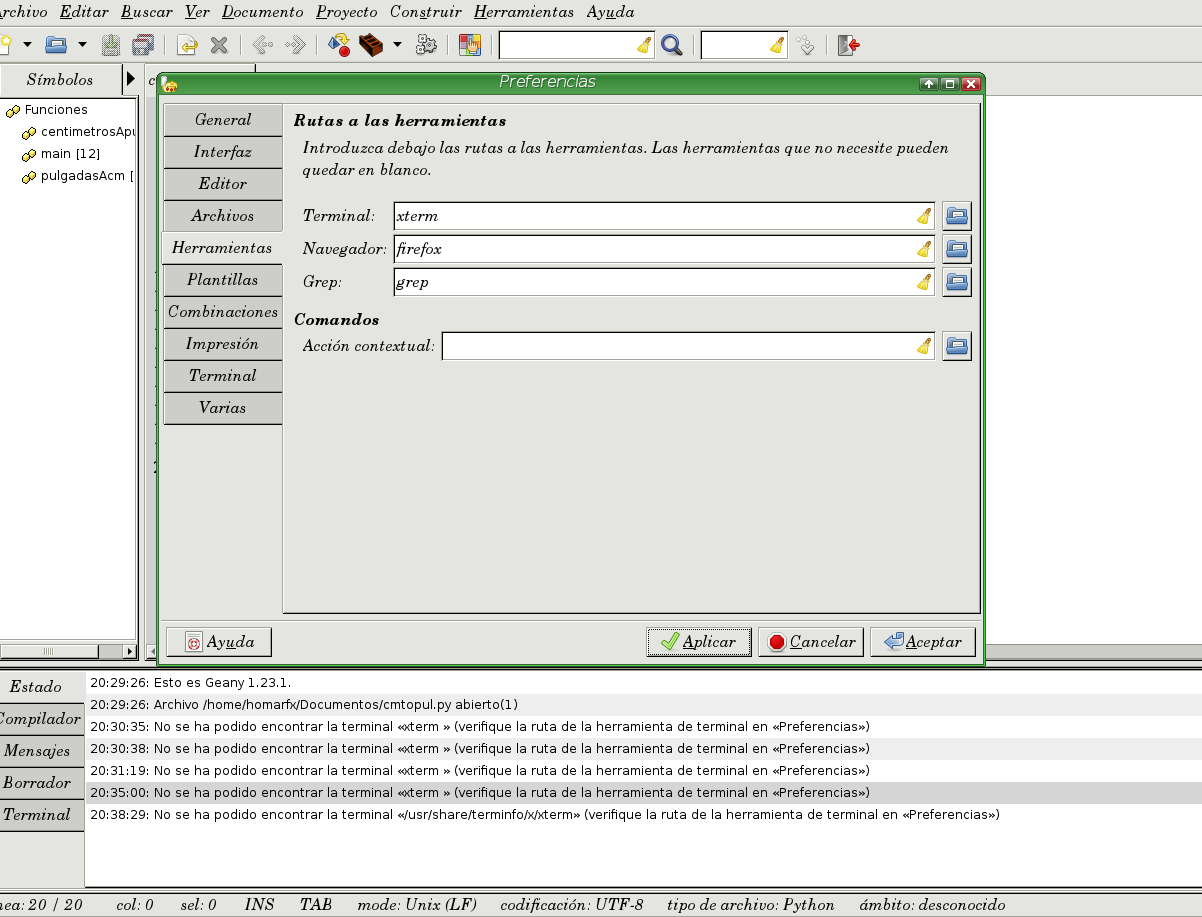Open the Buscar menu
The height and width of the screenshot is (917, 1202).
pyautogui.click(x=146, y=12)
